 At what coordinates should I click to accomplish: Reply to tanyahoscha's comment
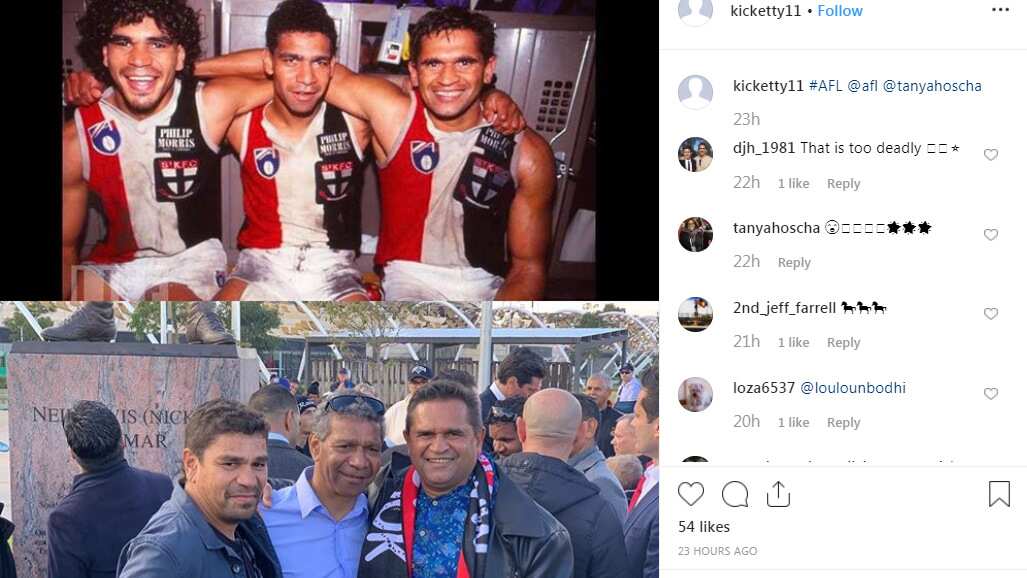794,263
